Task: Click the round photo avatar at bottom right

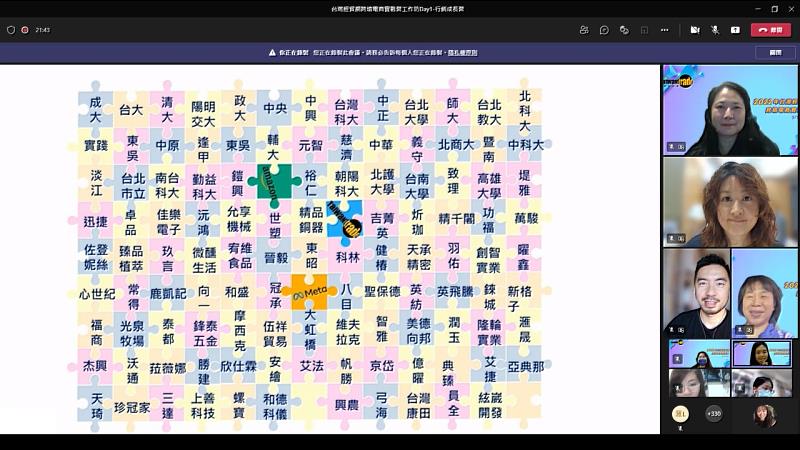Action: click(x=764, y=415)
